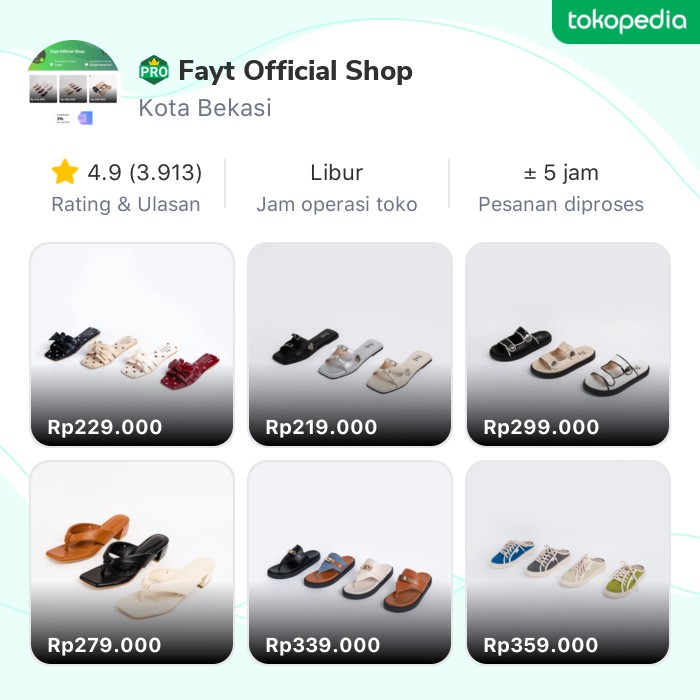The image size is (700, 700).
Task: Open the lace-up sneaker mules product image
Action: point(568,550)
